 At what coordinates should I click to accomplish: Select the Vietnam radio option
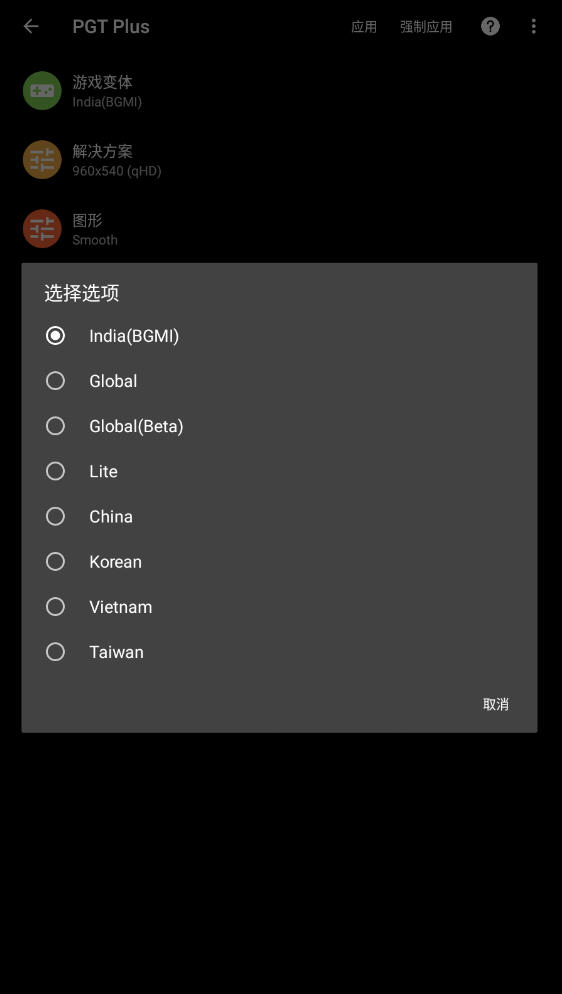click(56, 607)
